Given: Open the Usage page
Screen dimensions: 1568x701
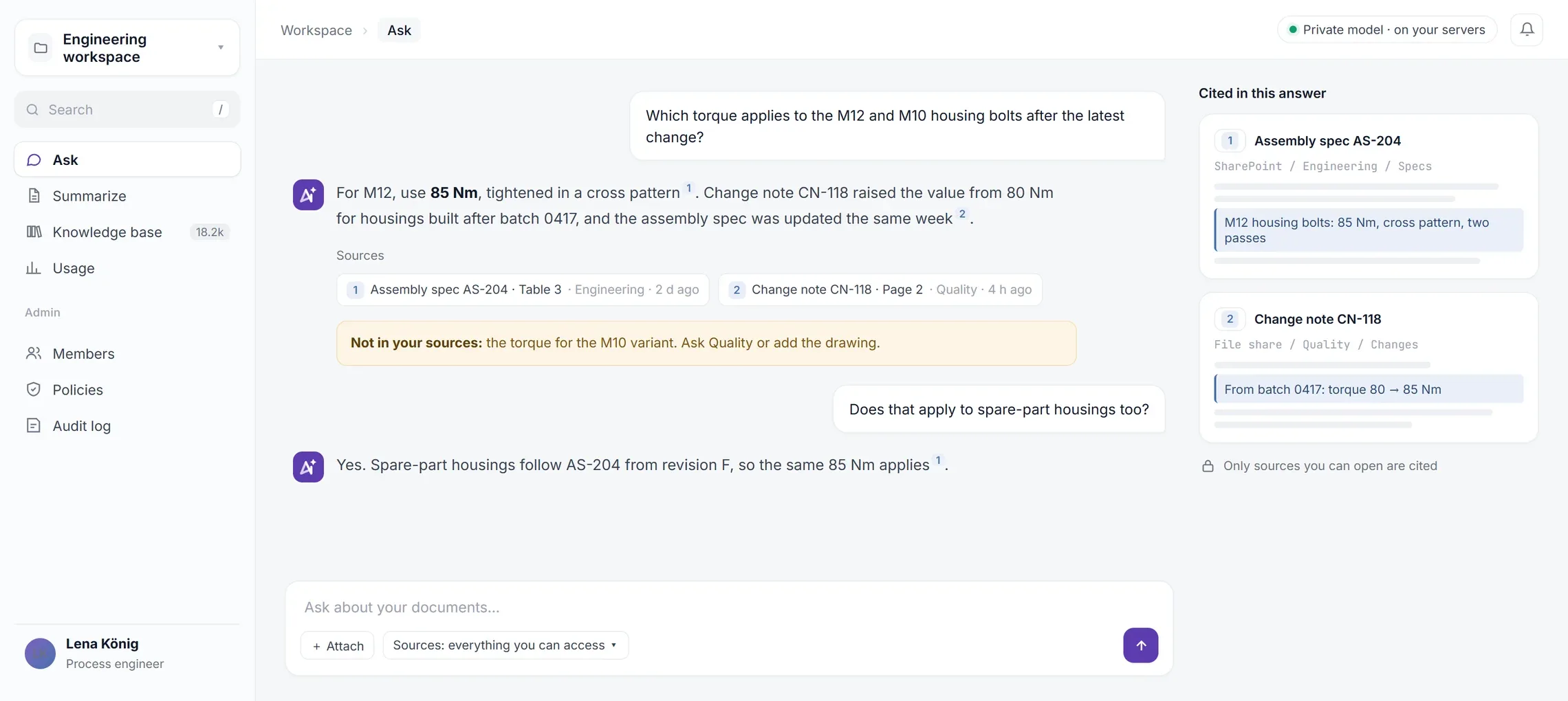Looking at the screenshot, I should coord(127,268).
